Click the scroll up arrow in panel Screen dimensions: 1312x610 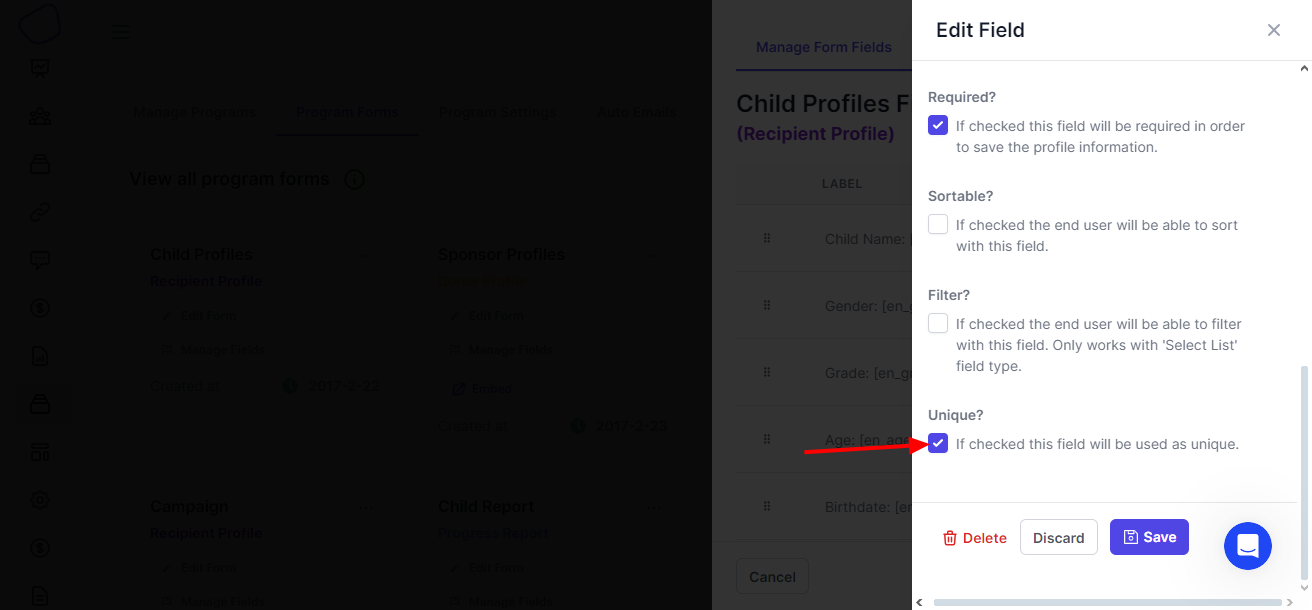1303,69
